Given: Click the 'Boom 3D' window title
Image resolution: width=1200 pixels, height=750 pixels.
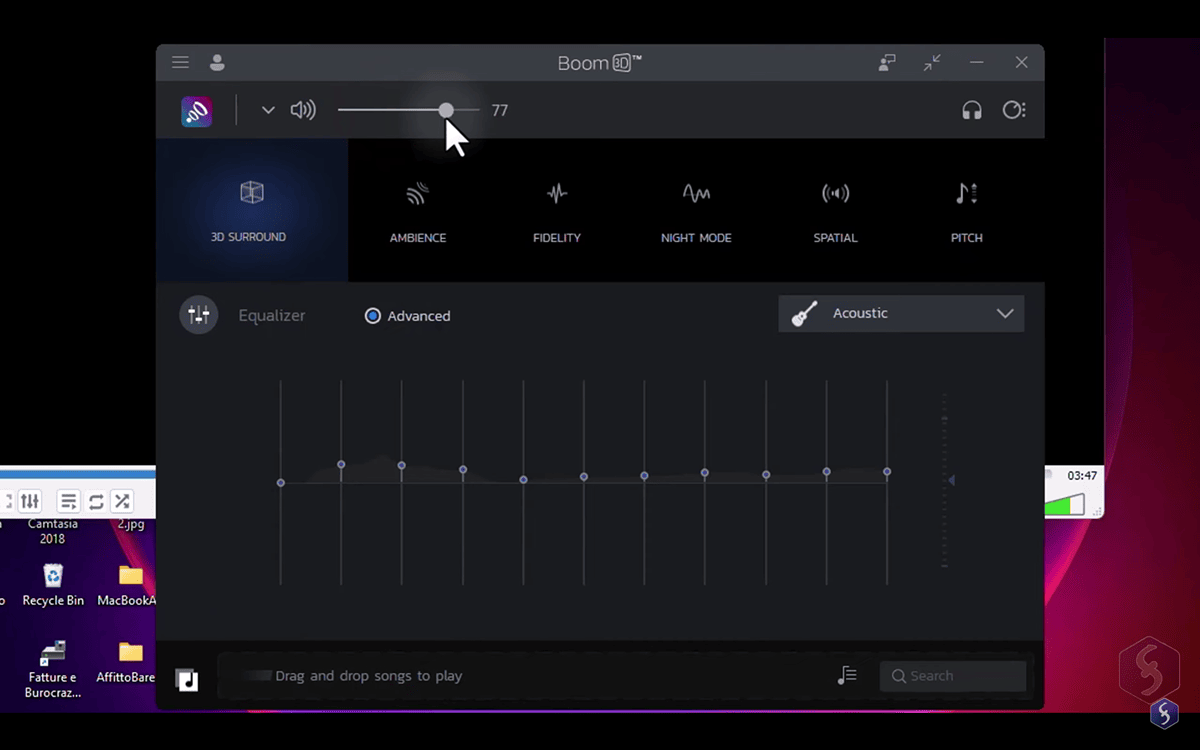Looking at the screenshot, I should click(600, 63).
